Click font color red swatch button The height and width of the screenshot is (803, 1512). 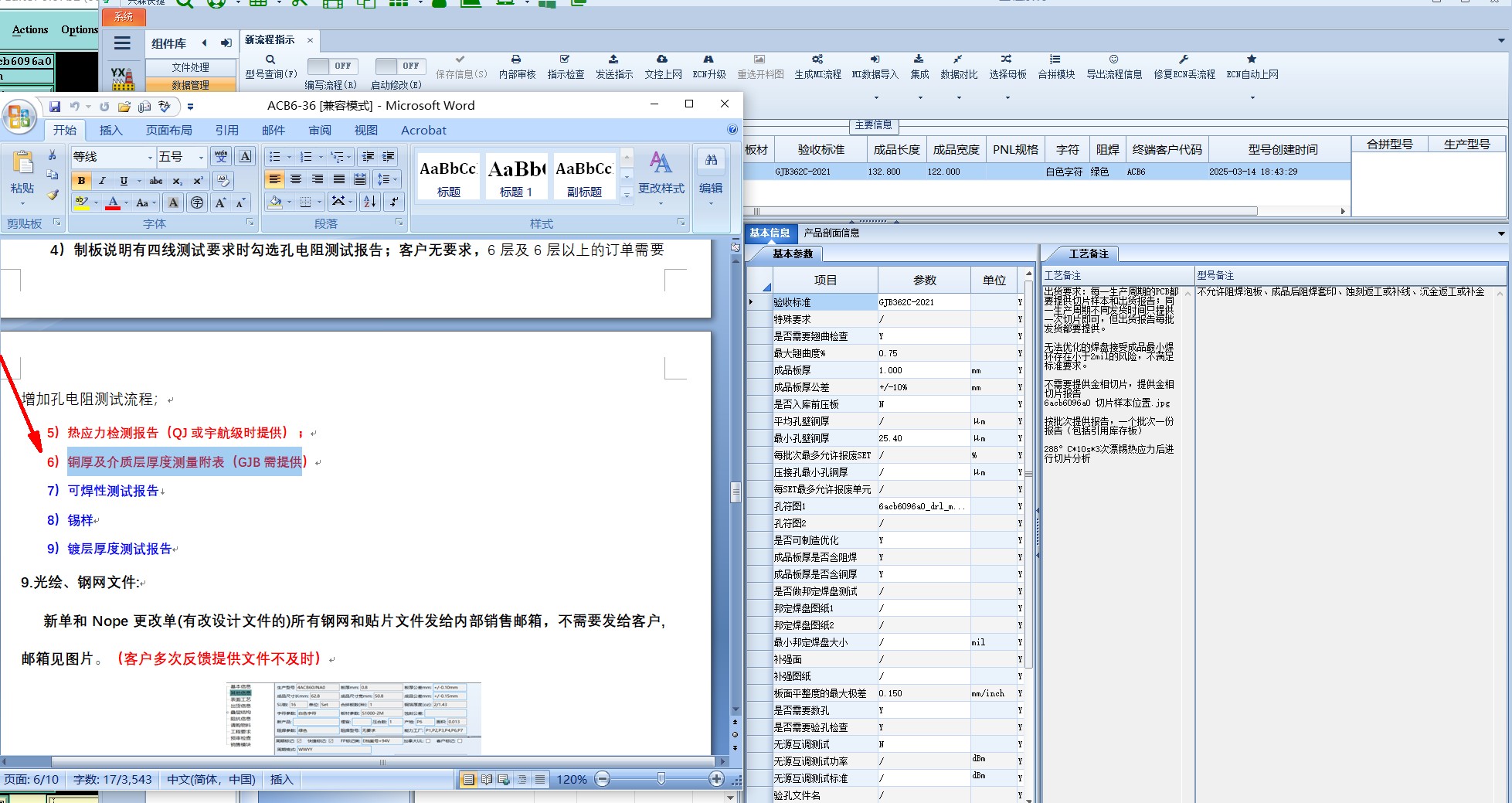[113, 202]
